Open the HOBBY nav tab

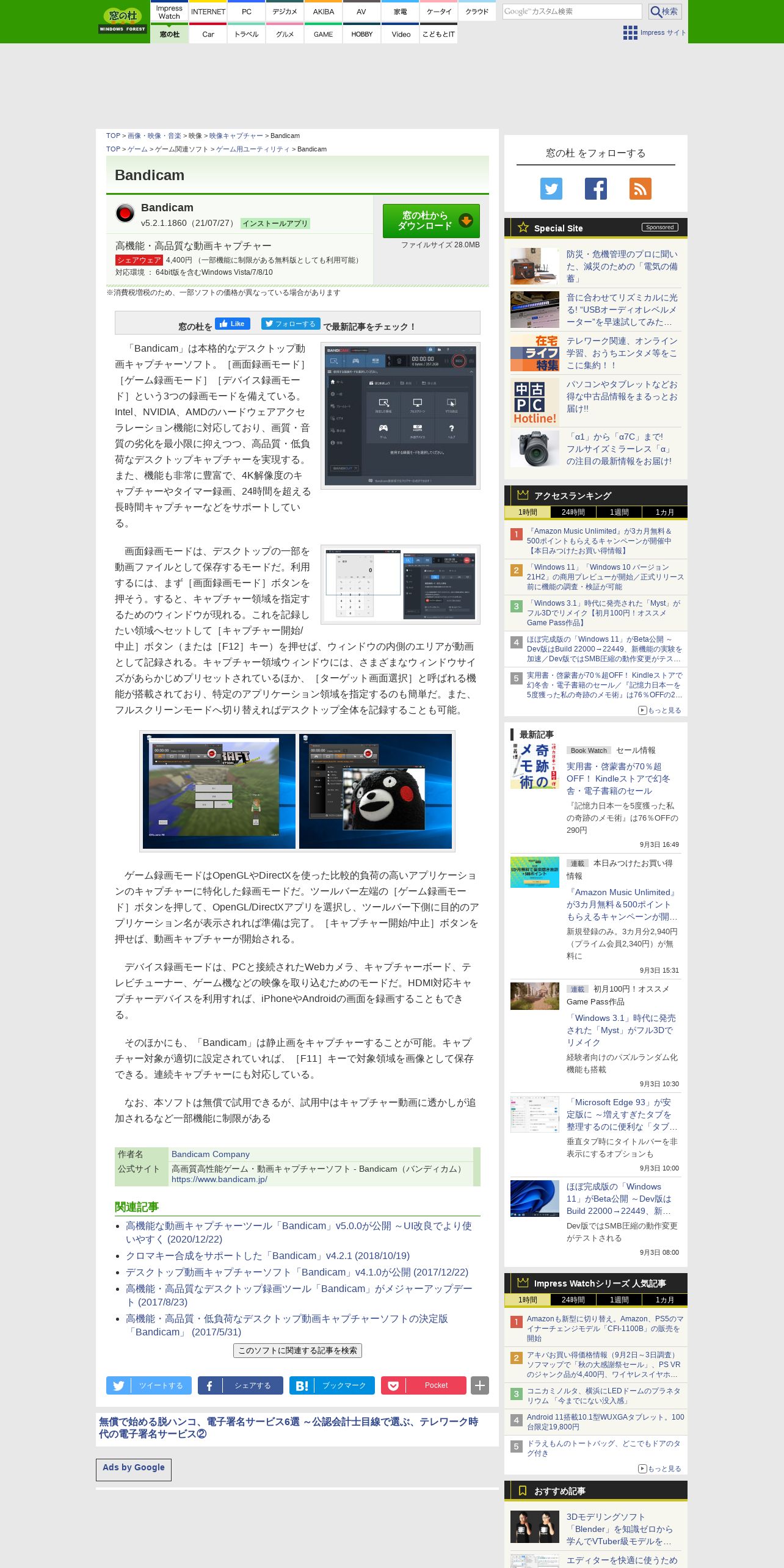(x=362, y=34)
